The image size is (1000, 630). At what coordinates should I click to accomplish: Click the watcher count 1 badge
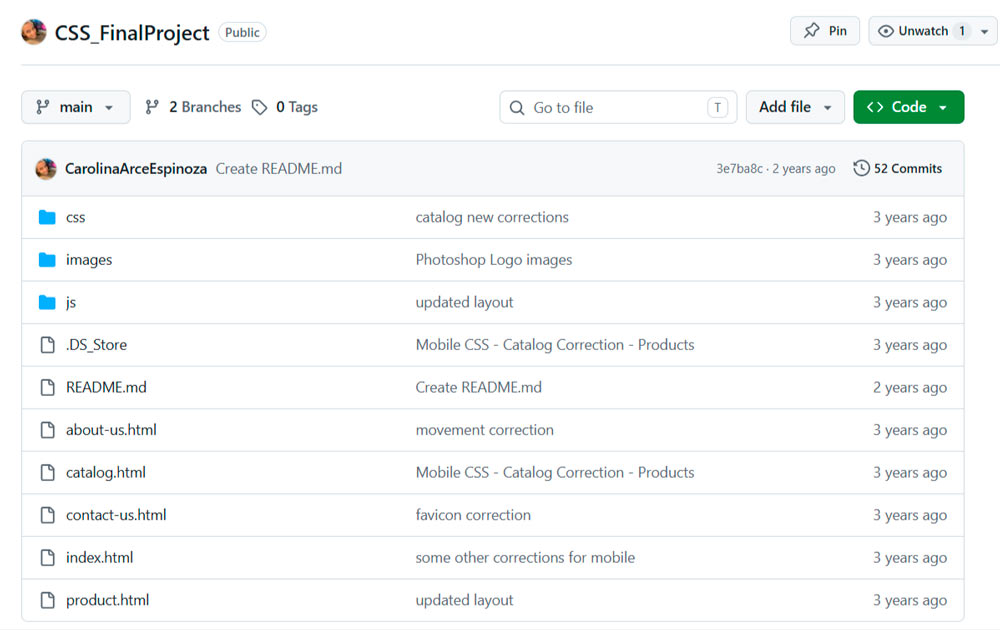(x=962, y=31)
